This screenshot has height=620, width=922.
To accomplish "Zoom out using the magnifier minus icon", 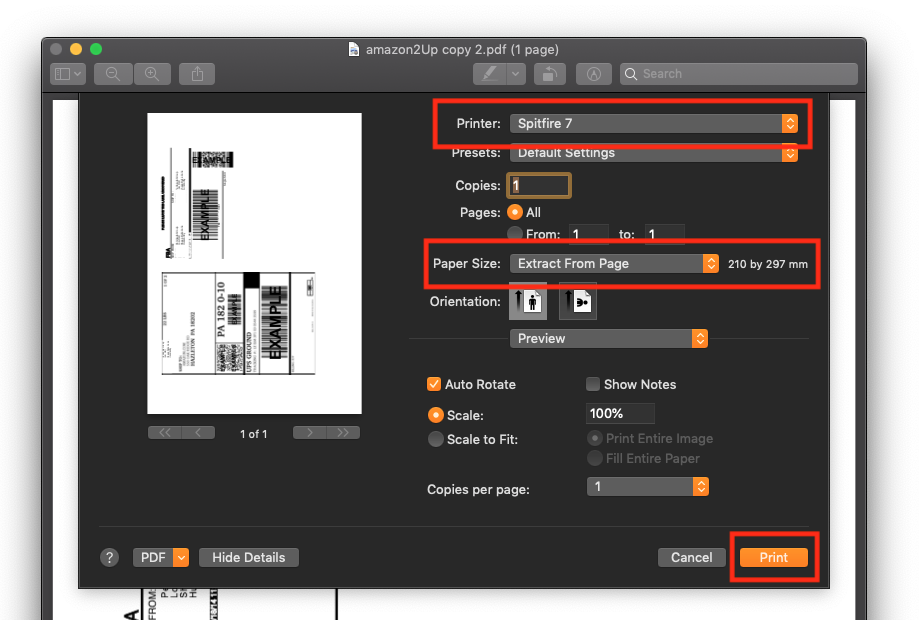I will (x=113, y=74).
